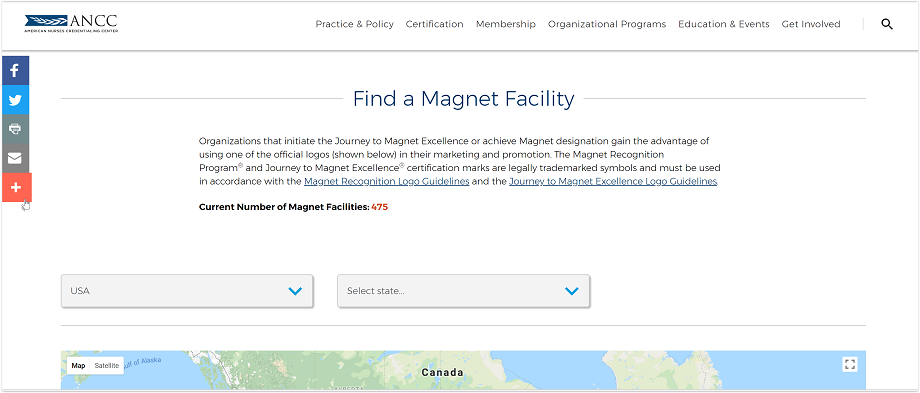Switch map to Satellite view
Screen dimensions: 920x393
click(x=107, y=365)
